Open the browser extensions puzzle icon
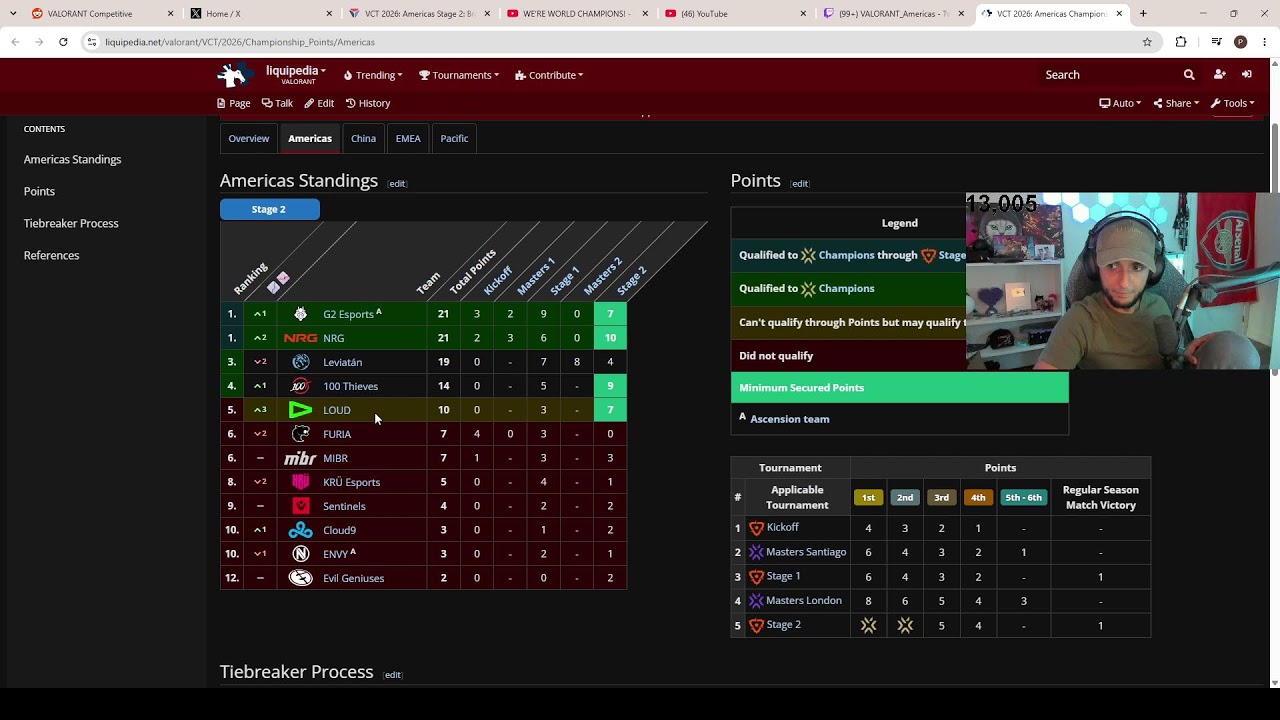Viewport: 1280px width, 720px height. (1181, 42)
